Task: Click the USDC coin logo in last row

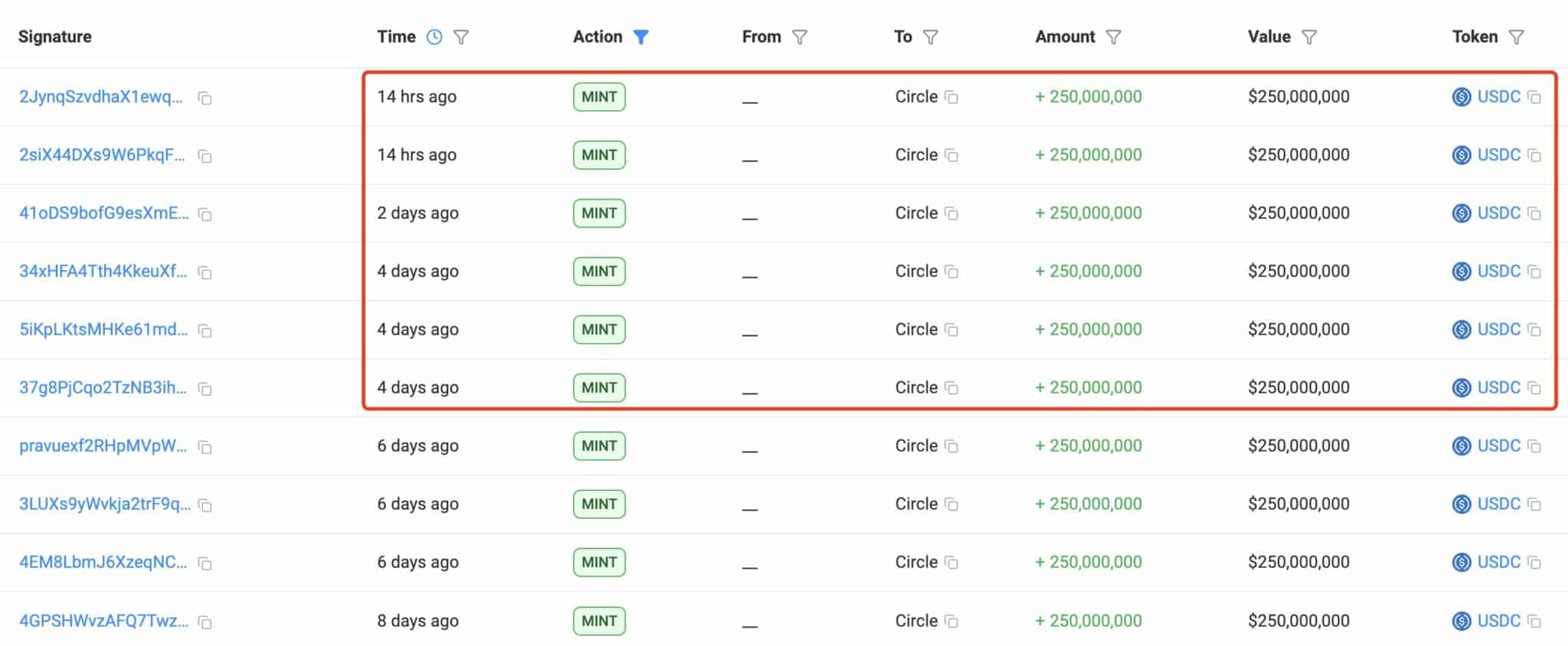Action: point(1461,621)
